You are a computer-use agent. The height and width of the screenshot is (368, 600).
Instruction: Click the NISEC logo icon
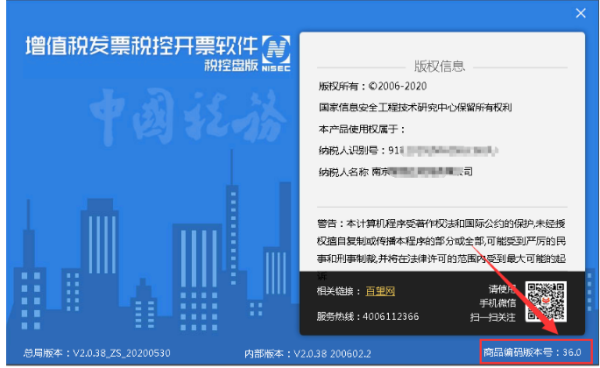click(276, 53)
